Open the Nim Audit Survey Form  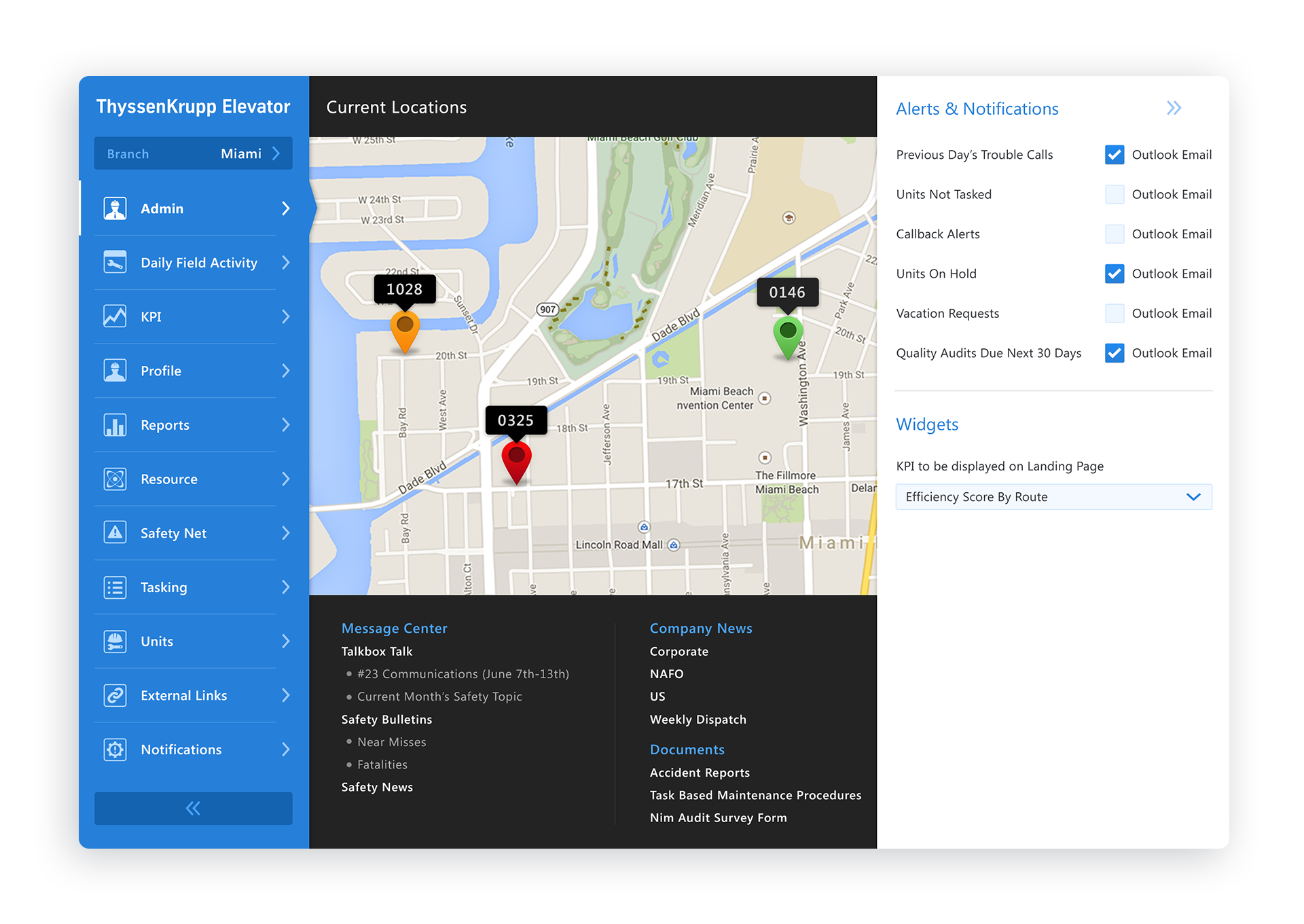click(718, 818)
